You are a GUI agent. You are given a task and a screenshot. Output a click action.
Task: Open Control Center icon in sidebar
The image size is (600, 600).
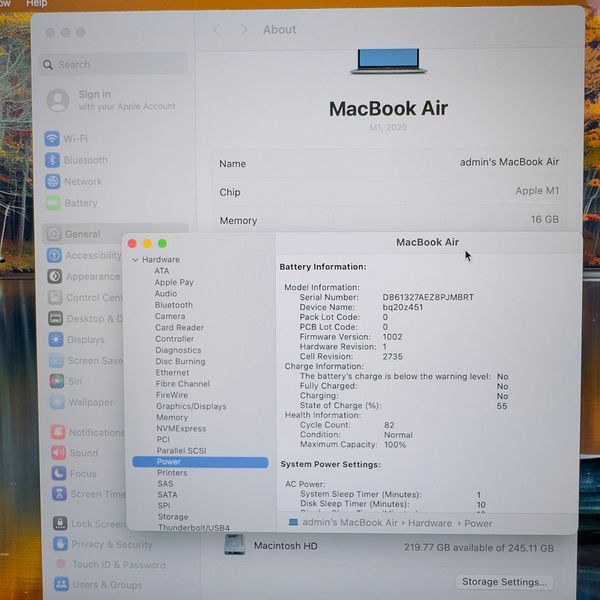55,297
